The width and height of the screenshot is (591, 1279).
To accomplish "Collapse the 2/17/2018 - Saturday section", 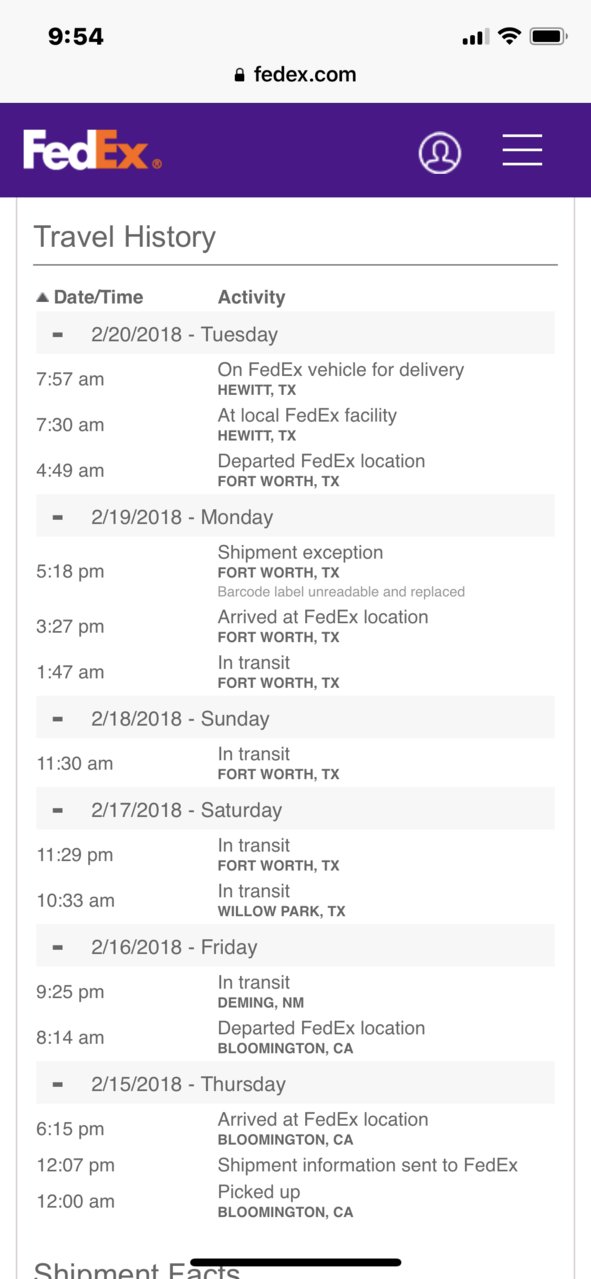I will 58,810.
